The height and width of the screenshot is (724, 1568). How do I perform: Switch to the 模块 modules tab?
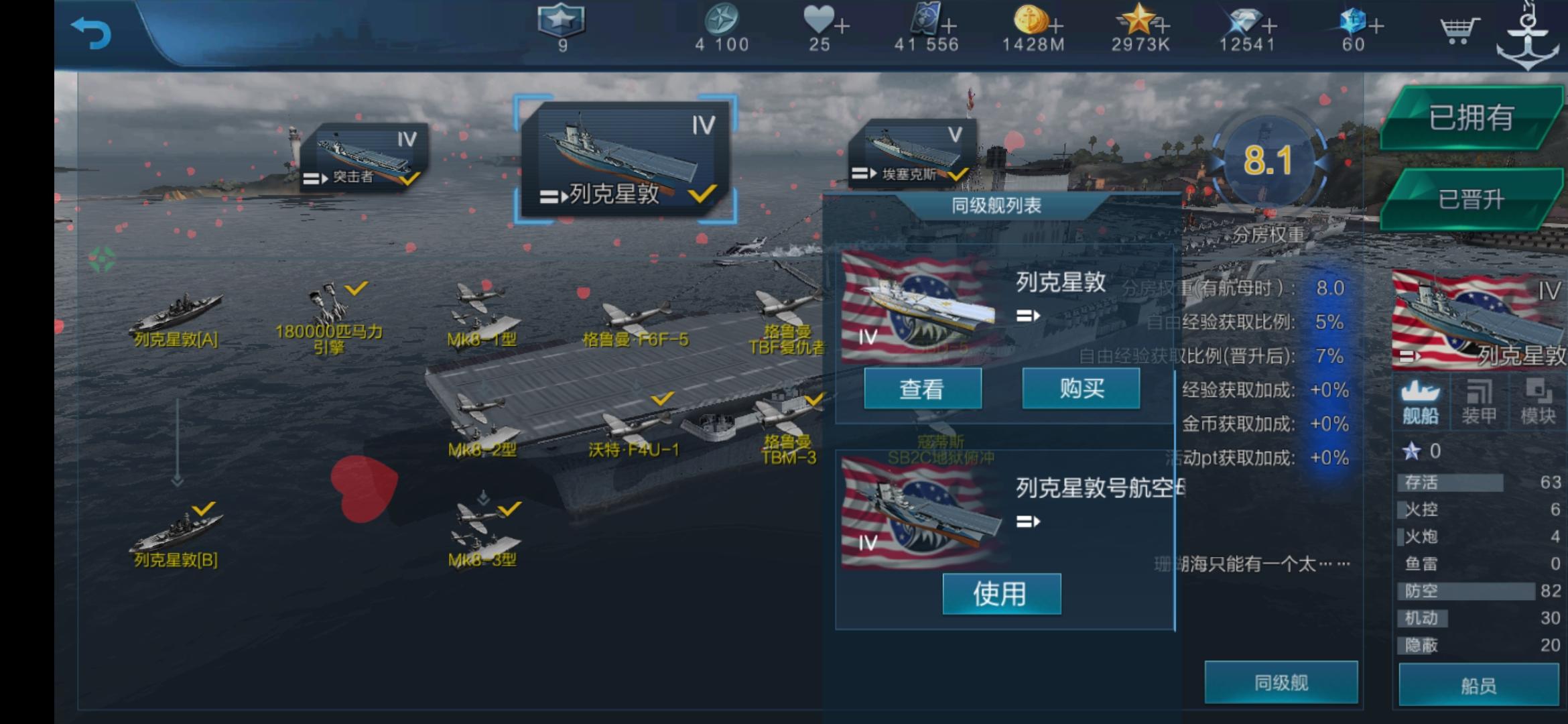[1538, 402]
